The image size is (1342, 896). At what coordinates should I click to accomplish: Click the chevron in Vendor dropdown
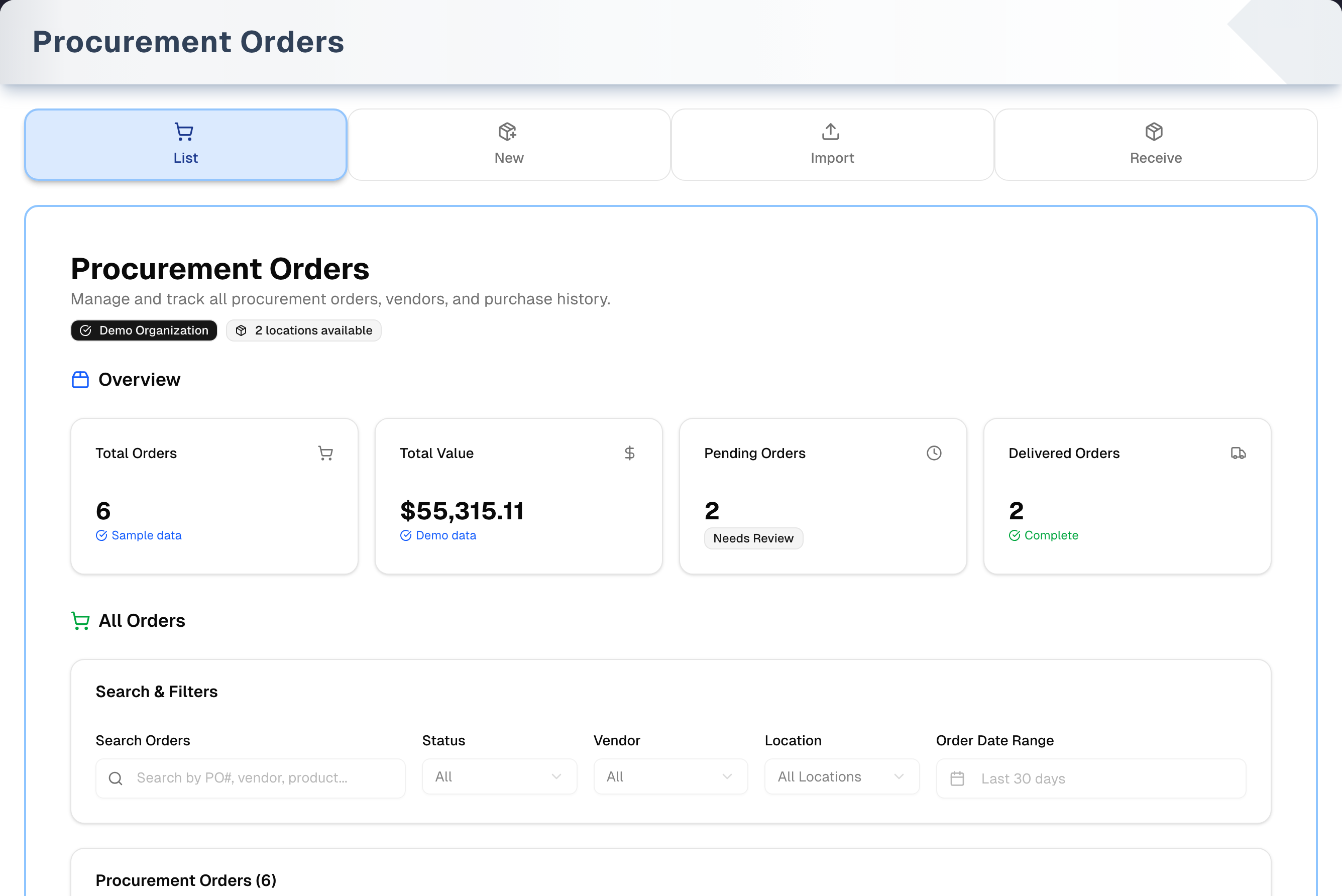(x=727, y=776)
